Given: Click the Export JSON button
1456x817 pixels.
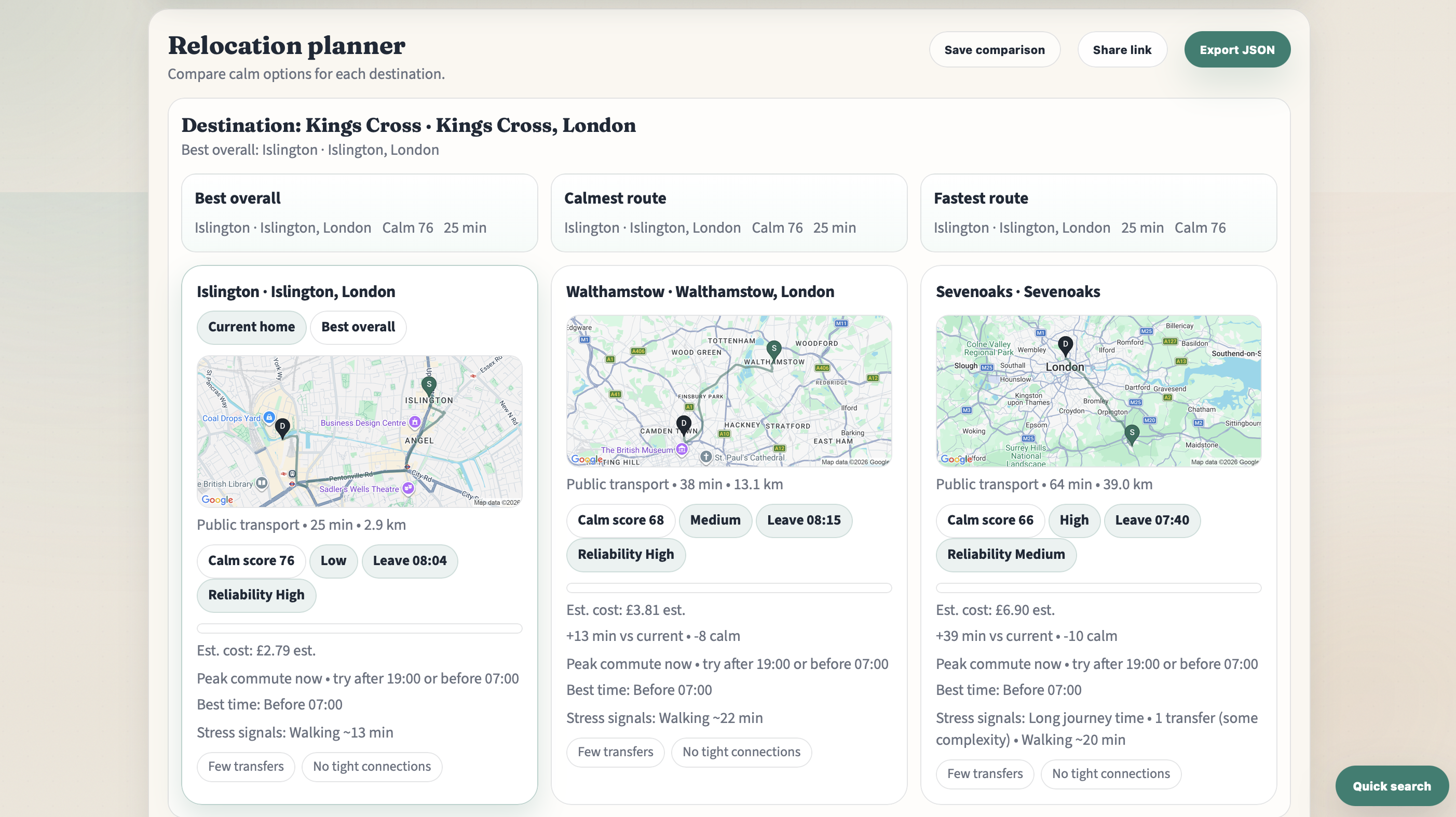Looking at the screenshot, I should (1237, 49).
